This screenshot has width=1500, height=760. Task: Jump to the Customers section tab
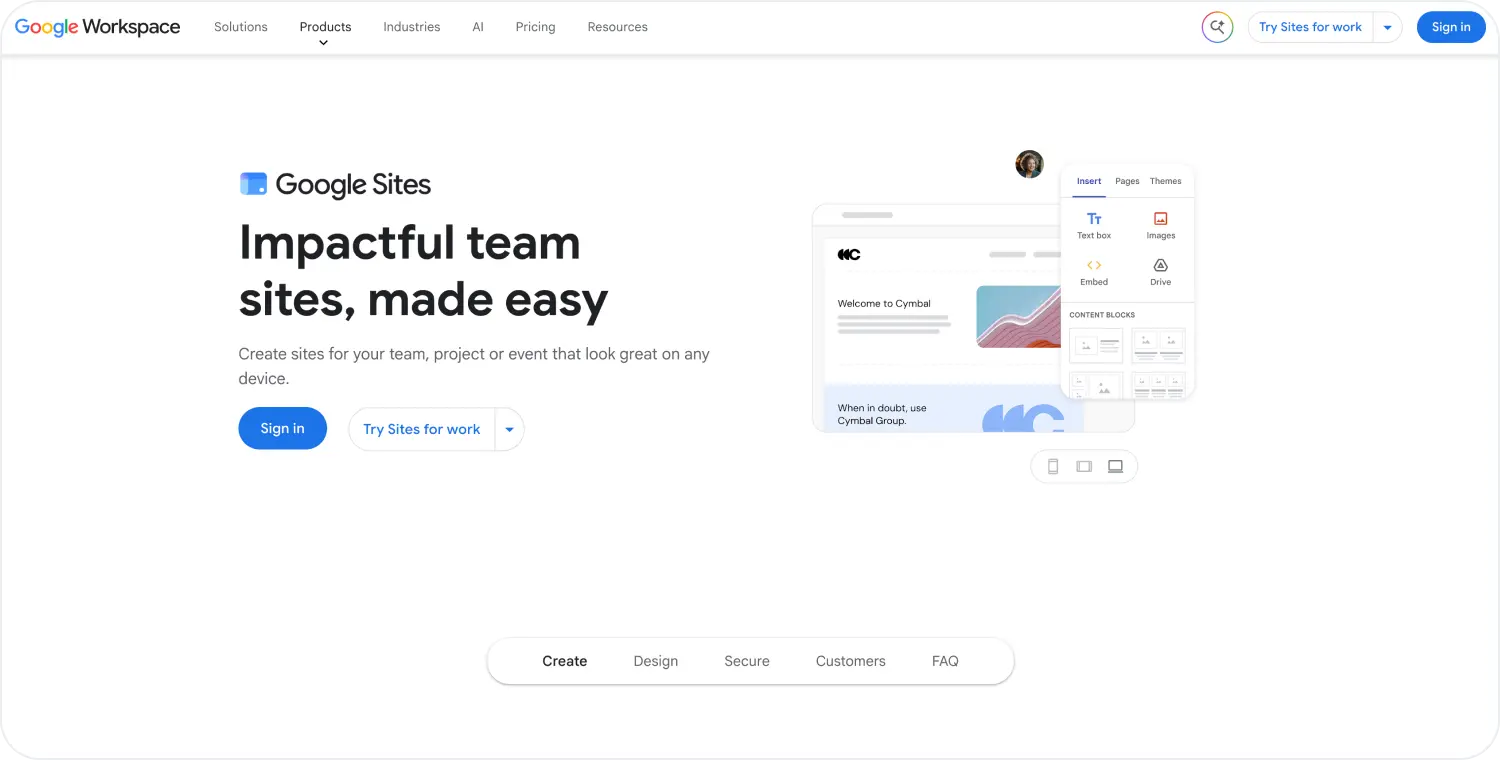point(851,661)
